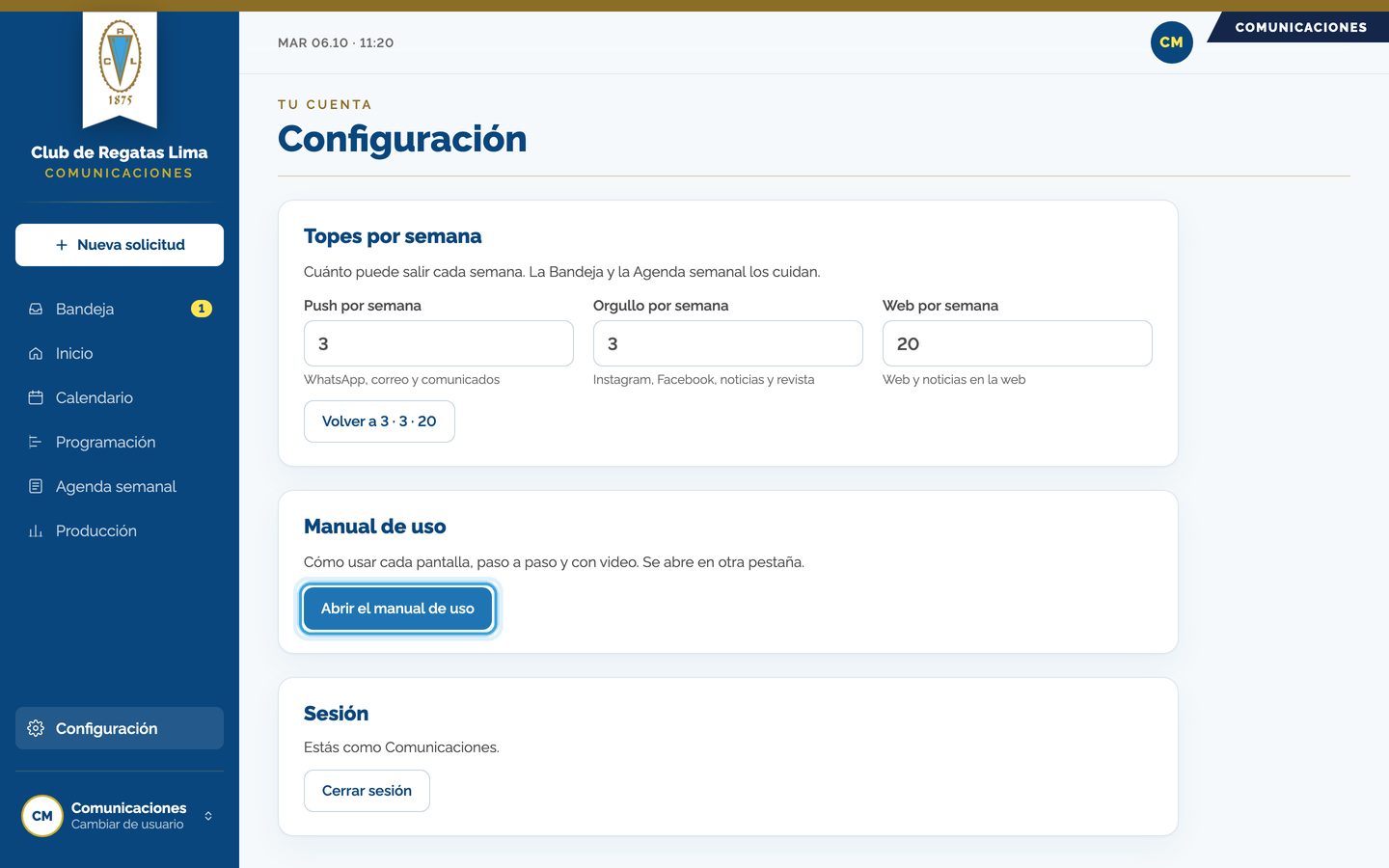Click the date text MAR 06.10 · 11:20
This screenshot has width=1389, height=868.
pos(336,42)
